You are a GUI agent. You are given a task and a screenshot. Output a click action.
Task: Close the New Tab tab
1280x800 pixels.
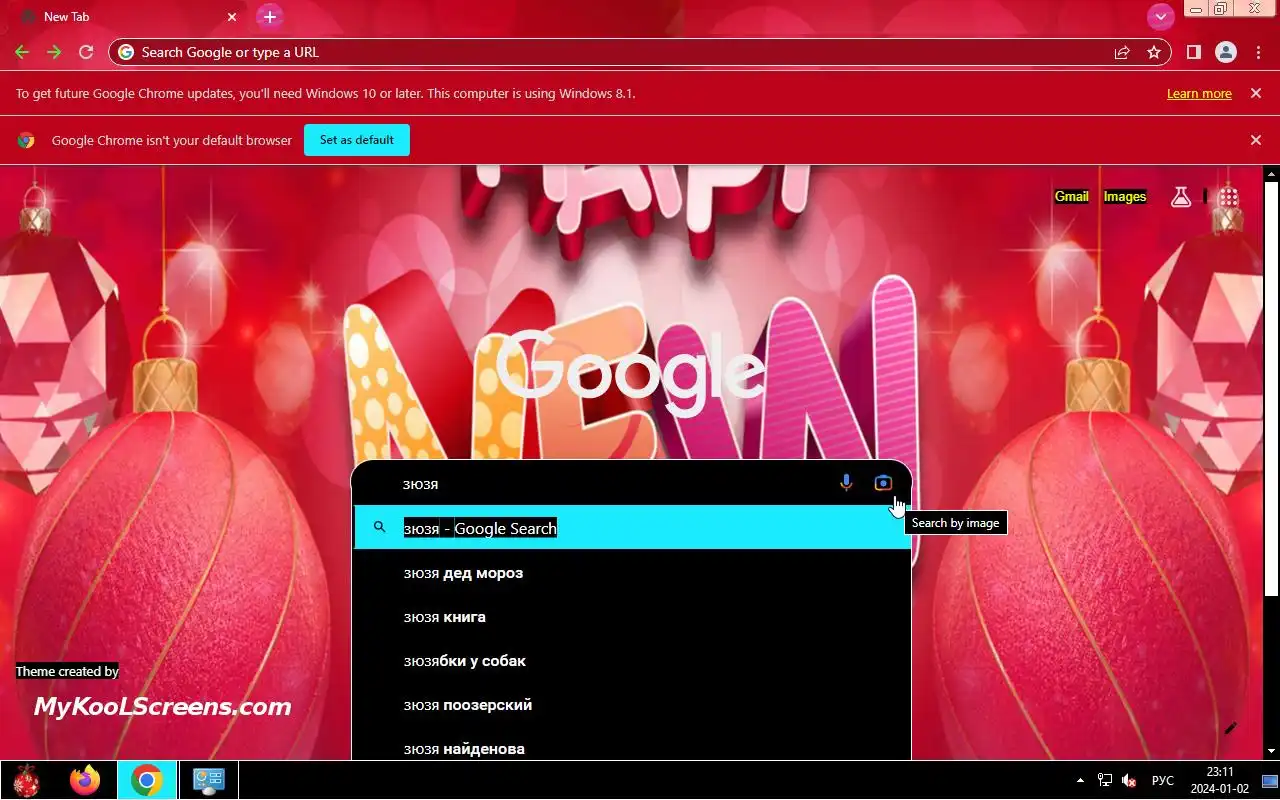coord(232,17)
